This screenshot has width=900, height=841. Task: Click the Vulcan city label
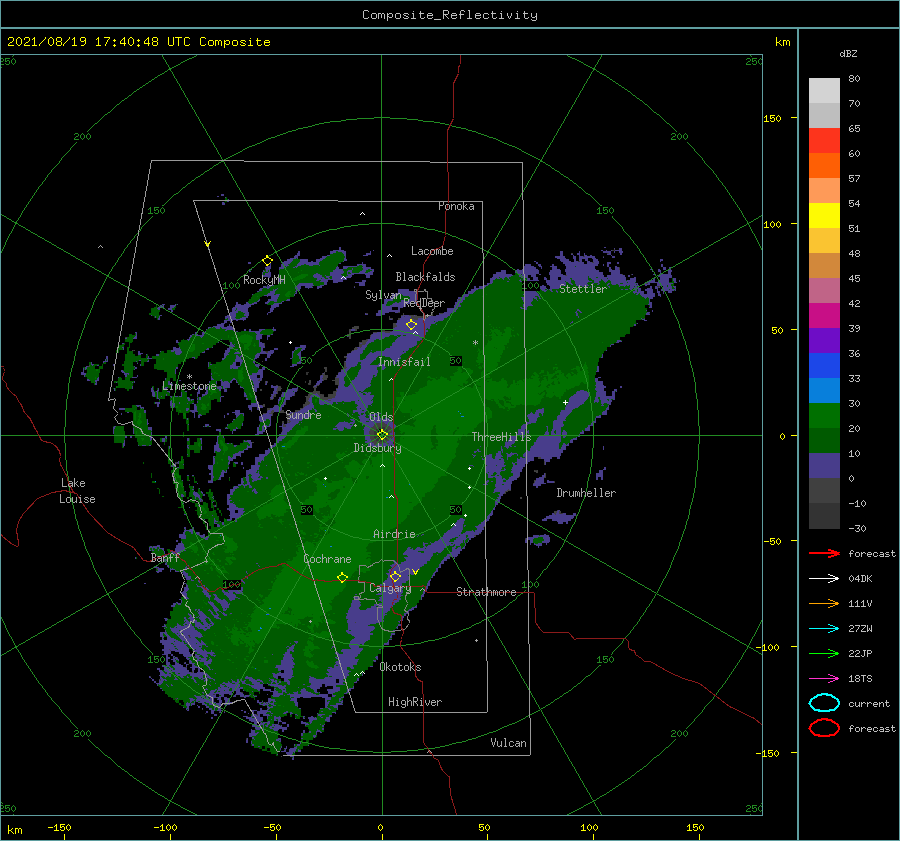click(x=509, y=743)
